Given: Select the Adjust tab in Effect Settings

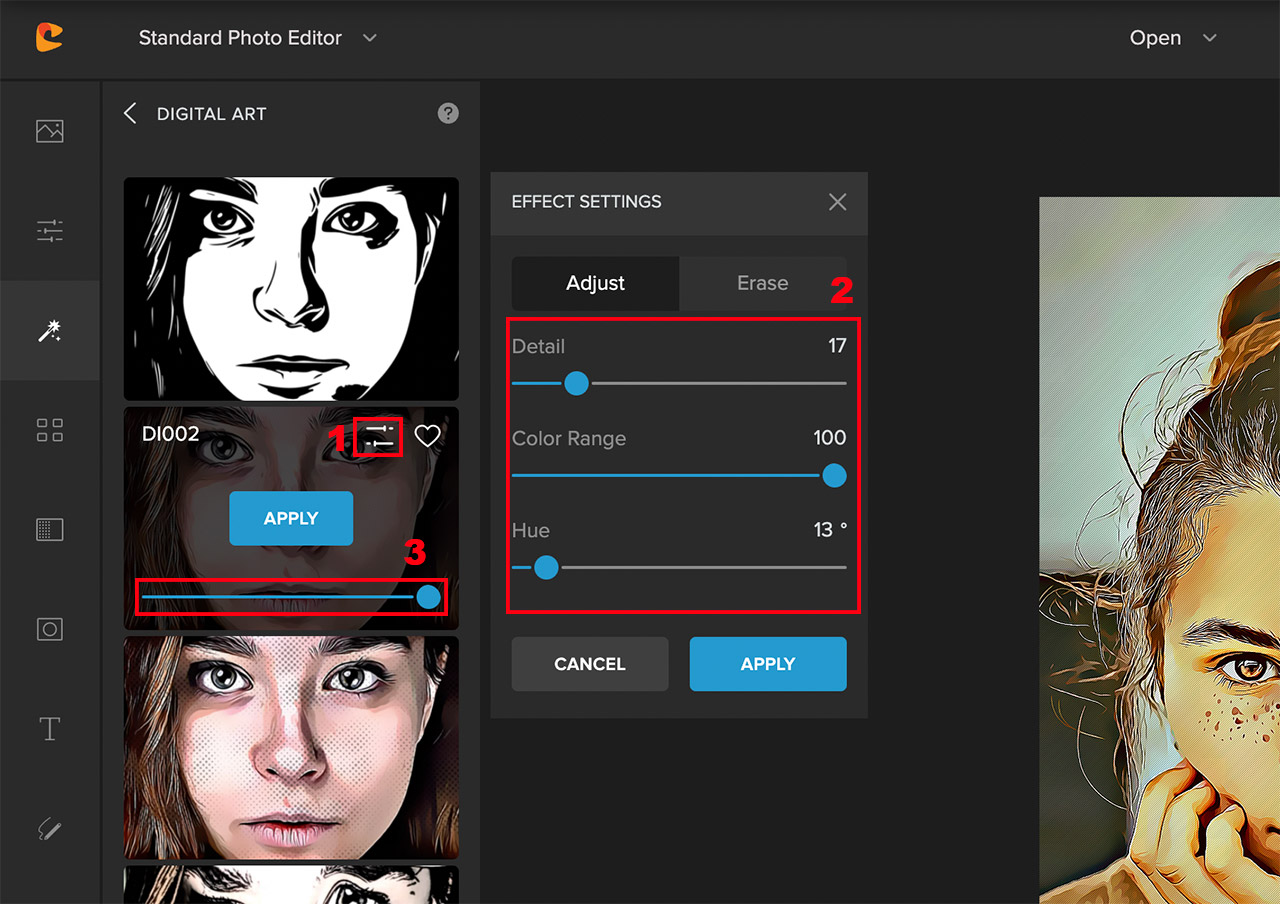Looking at the screenshot, I should click(x=595, y=283).
